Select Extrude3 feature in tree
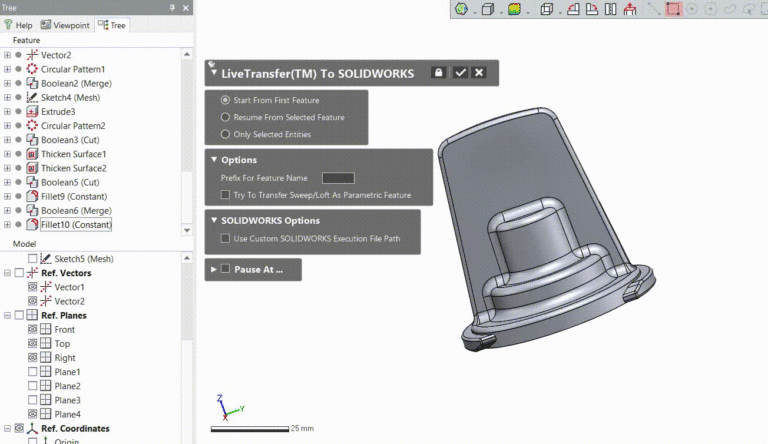 (x=58, y=112)
